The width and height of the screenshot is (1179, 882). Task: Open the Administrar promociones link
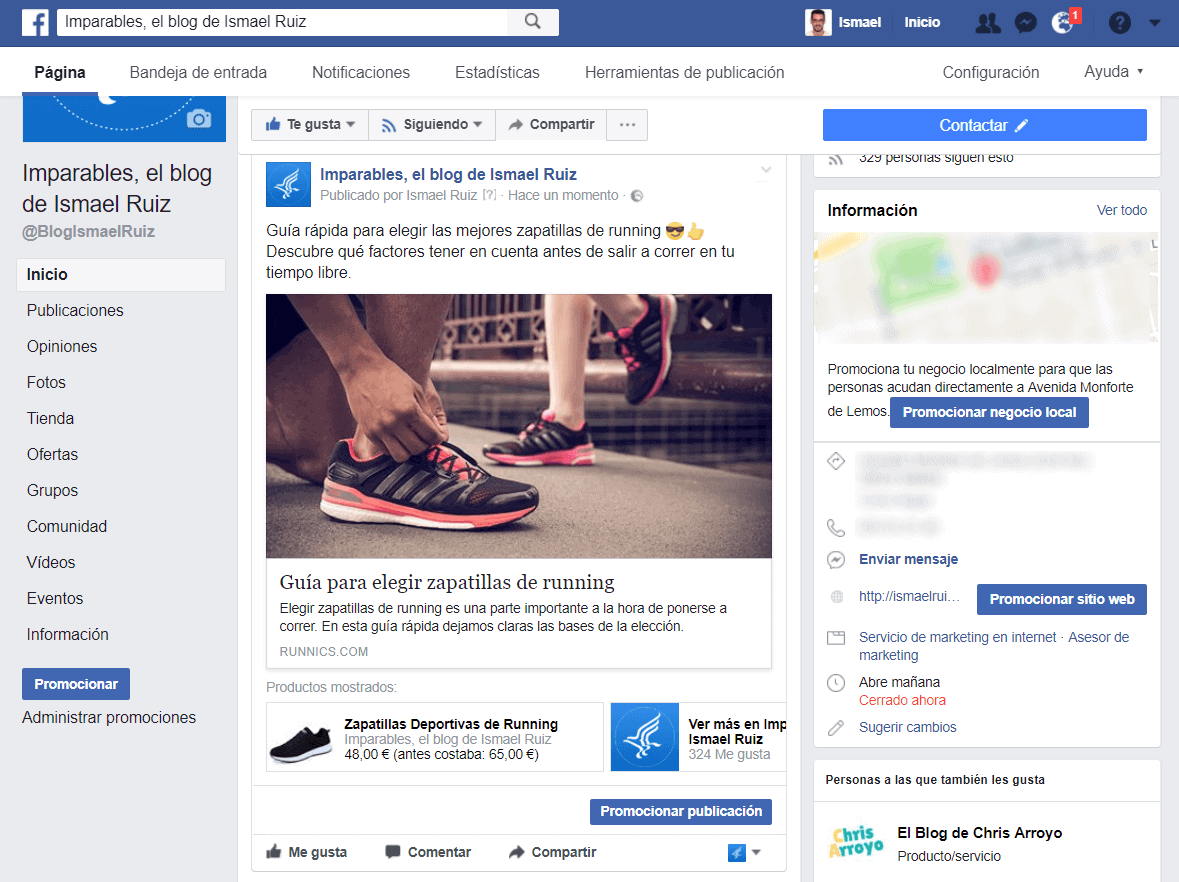coord(109,717)
